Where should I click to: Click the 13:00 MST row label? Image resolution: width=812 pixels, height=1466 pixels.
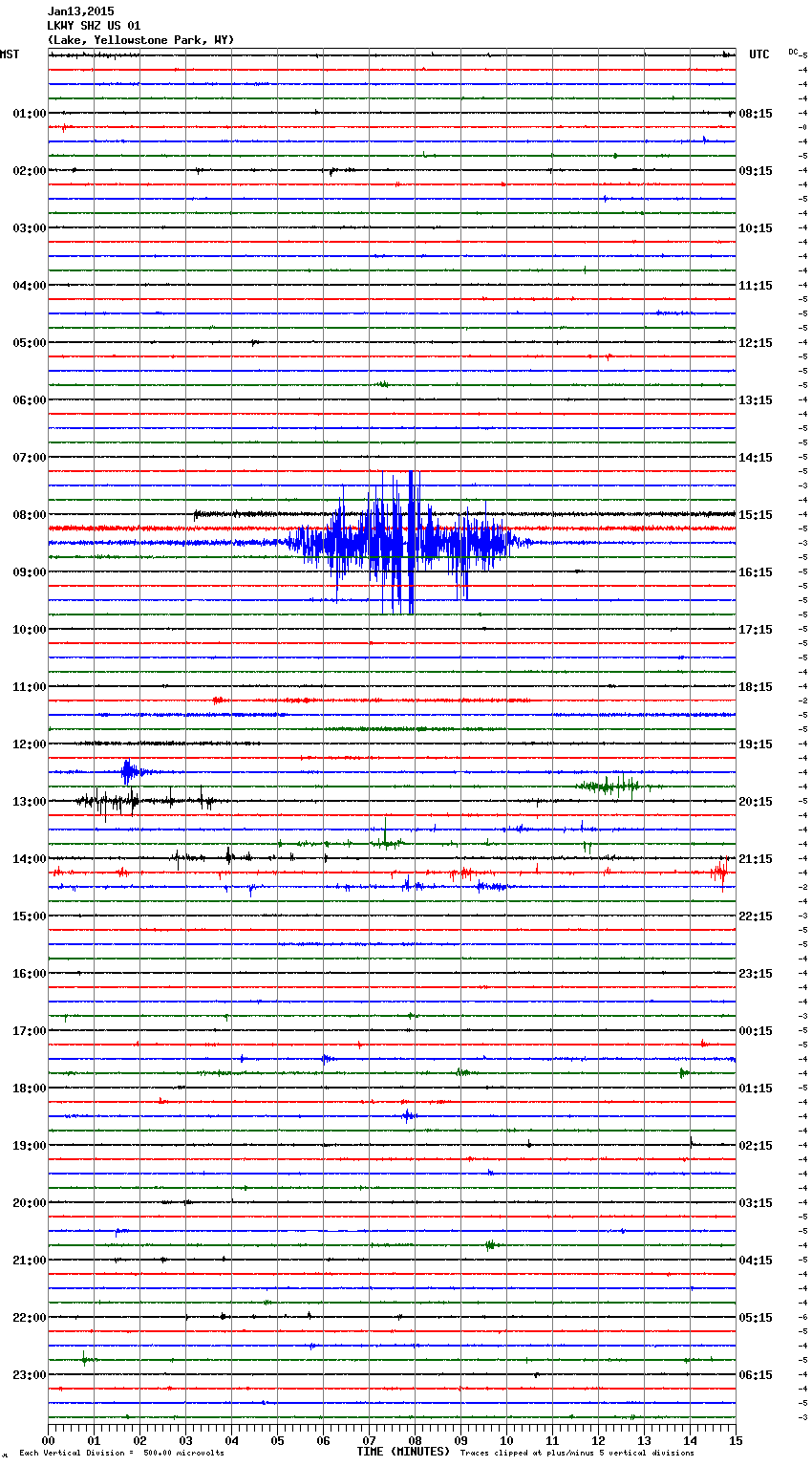[x=29, y=801]
